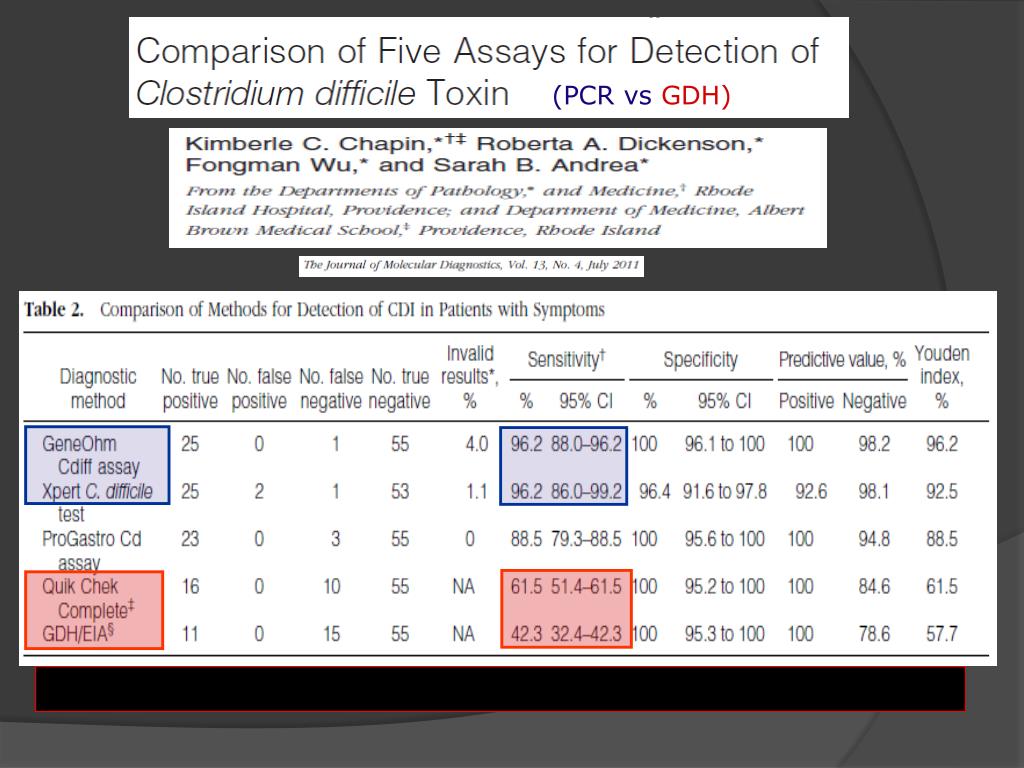Viewport: 1024px width, 768px height.
Task: Click sensitivity CI value "51.4–61.5"
Action: (586, 586)
